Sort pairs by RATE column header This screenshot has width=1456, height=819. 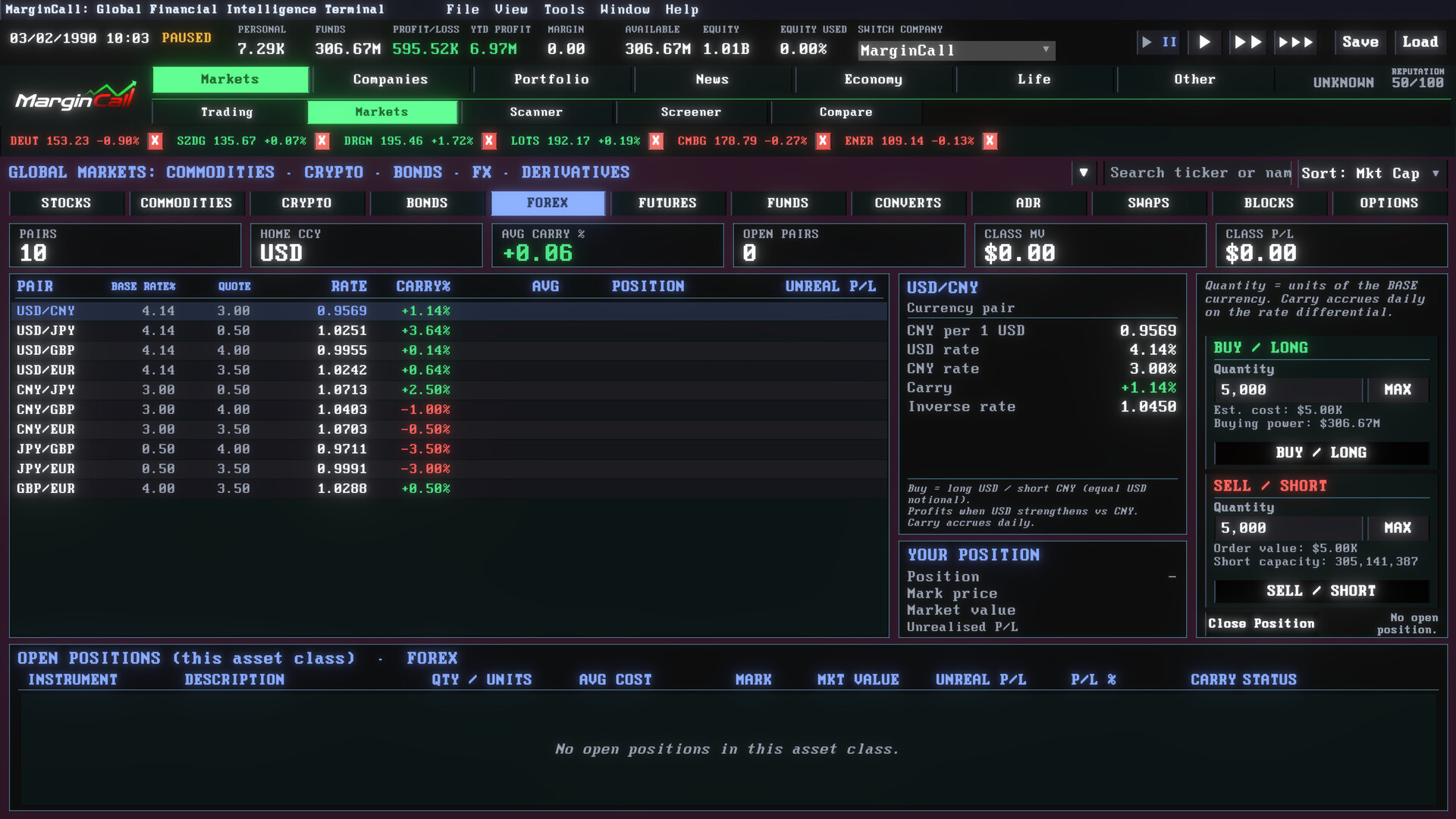(349, 287)
